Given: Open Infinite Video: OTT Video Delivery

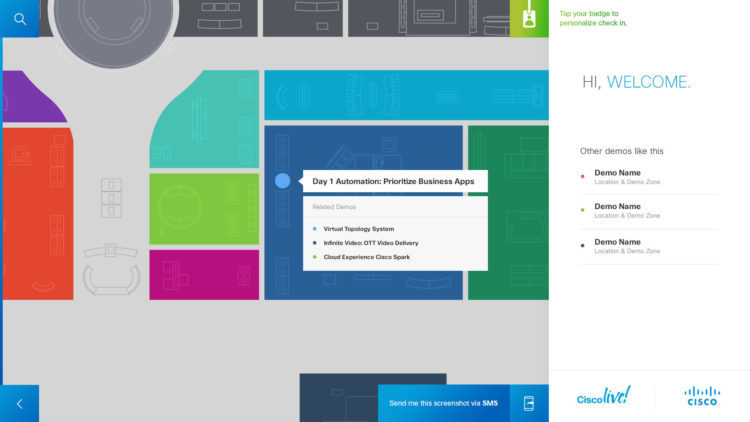Looking at the screenshot, I should (x=370, y=243).
